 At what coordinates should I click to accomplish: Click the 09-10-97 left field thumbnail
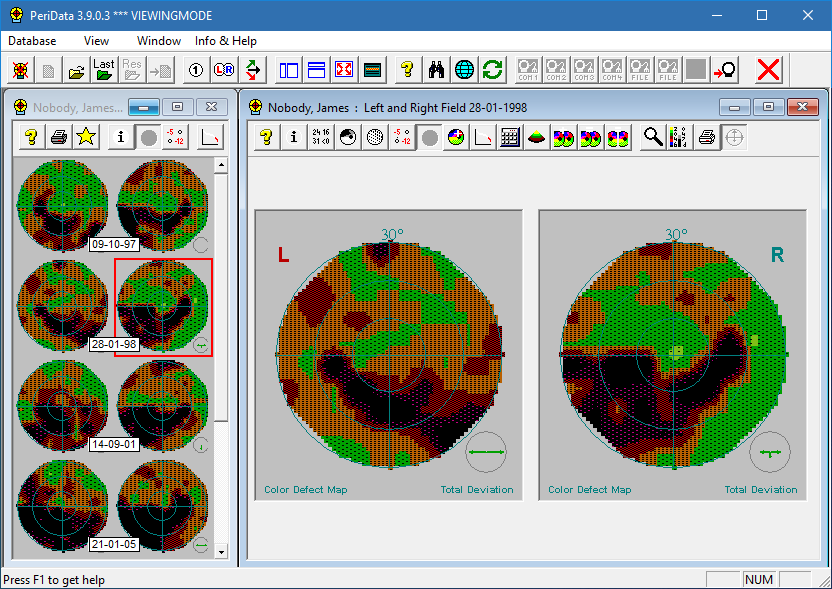coord(61,204)
